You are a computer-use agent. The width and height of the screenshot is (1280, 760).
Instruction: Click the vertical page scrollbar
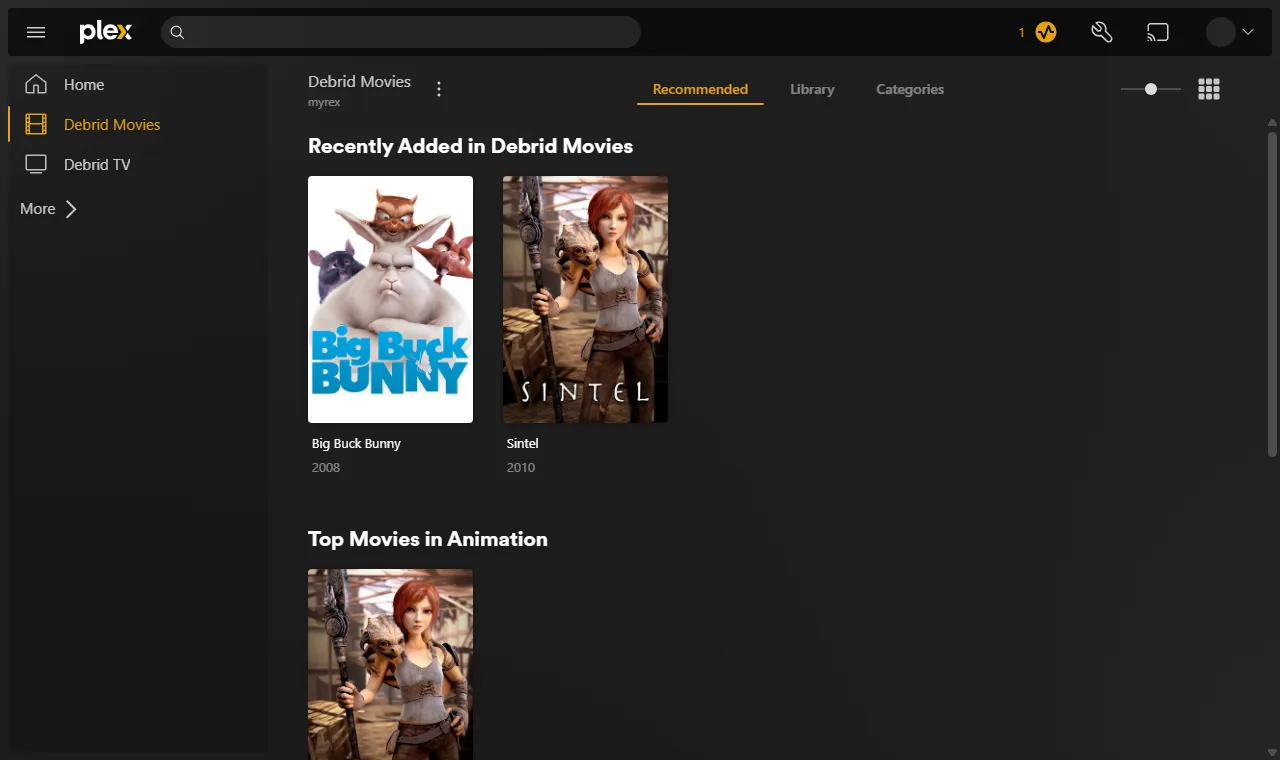[1272, 293]
